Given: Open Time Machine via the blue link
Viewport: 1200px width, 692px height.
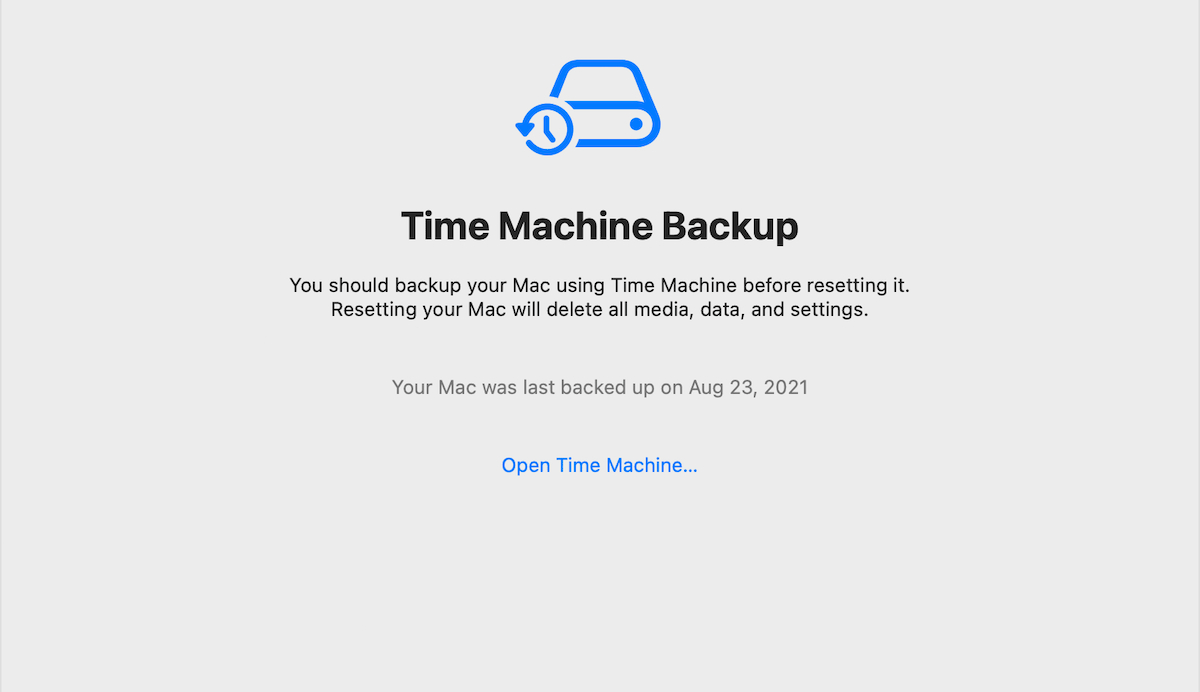Looking at the screenshot, I should tap(599, 465).
